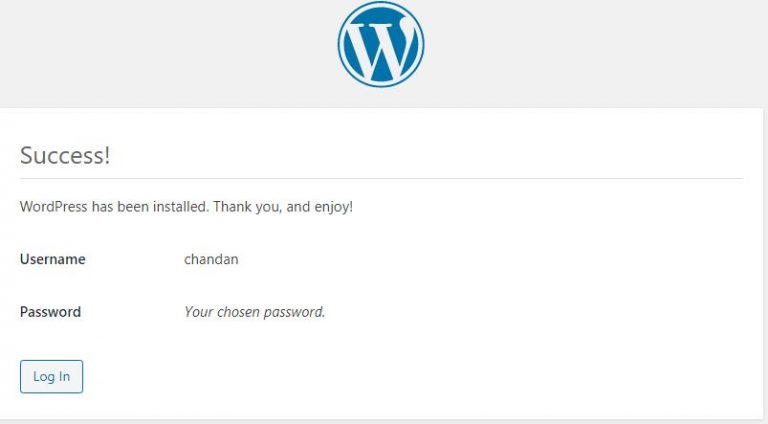Select the "Success!" heading text
The image size is (768, 424).
65,156
